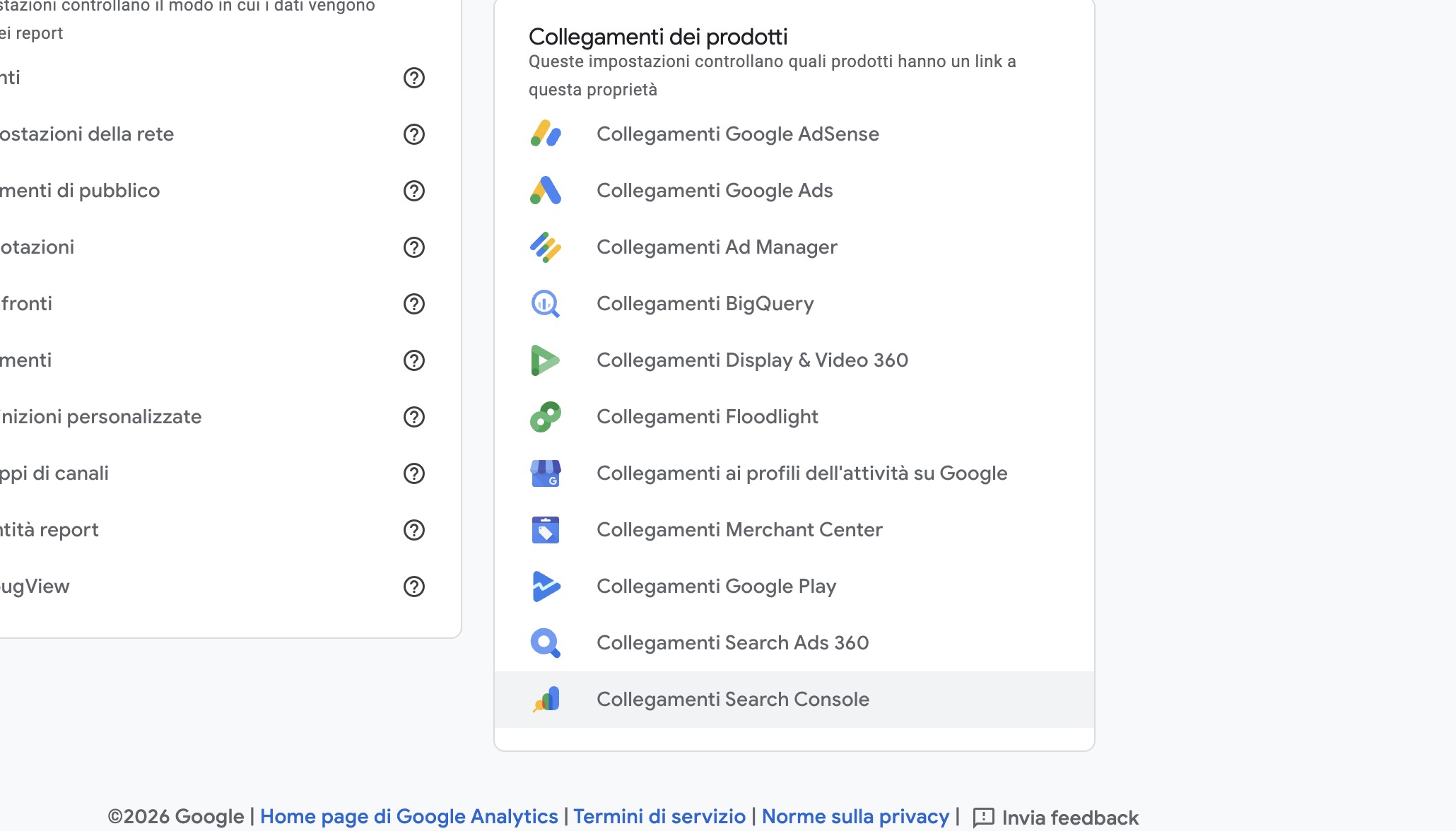Image resolution: width=1456 pixels, height=831 pixels.
Task: Click the BigQuery magnifier icon
Action: pos(546,304)
